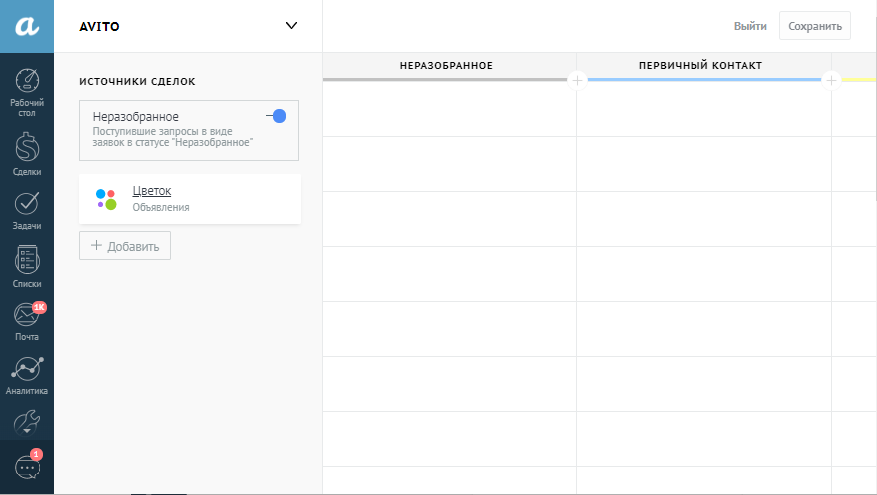The image size is (877, 495).
Task: Open Списки lists section
Action: point(27,266)
